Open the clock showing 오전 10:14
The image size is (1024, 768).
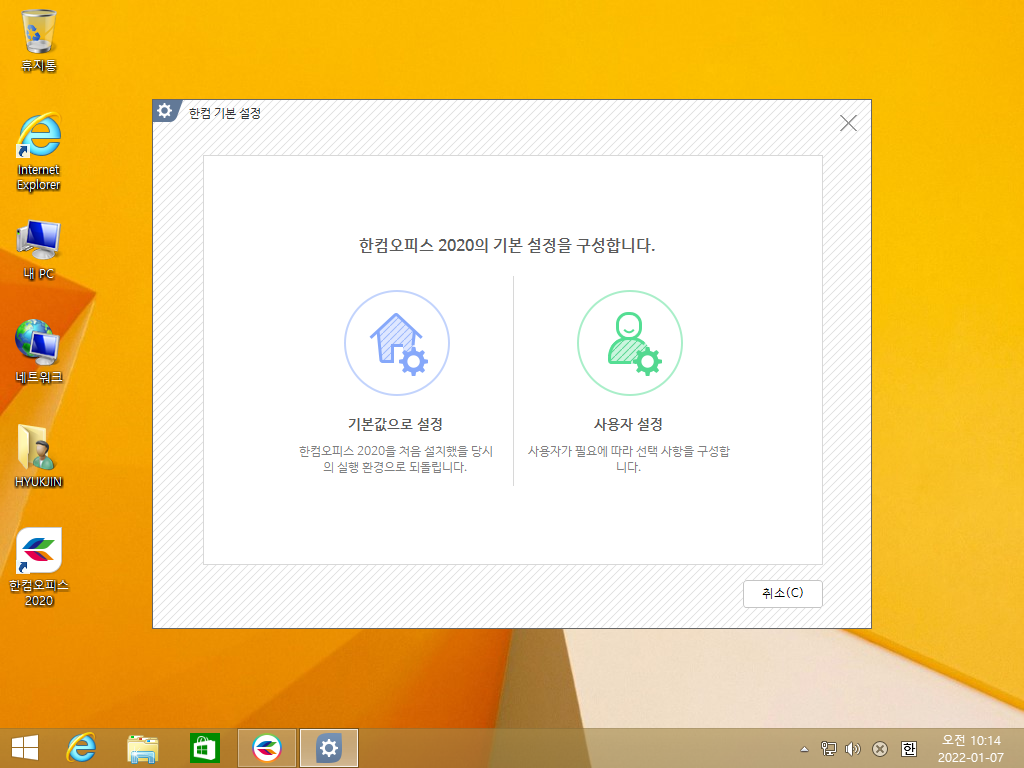coord(970,748)
